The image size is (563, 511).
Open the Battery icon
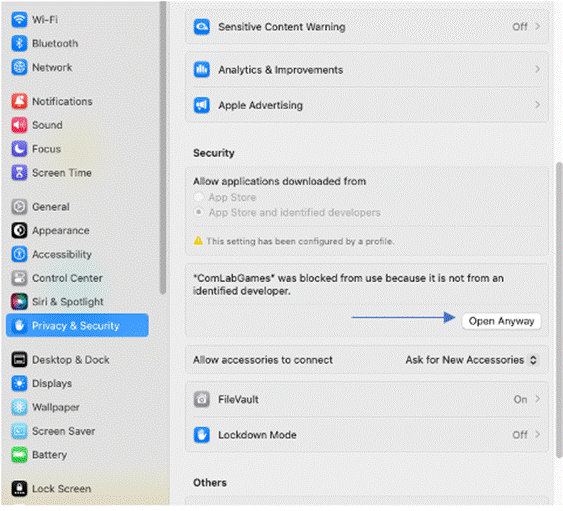[19, 455]
